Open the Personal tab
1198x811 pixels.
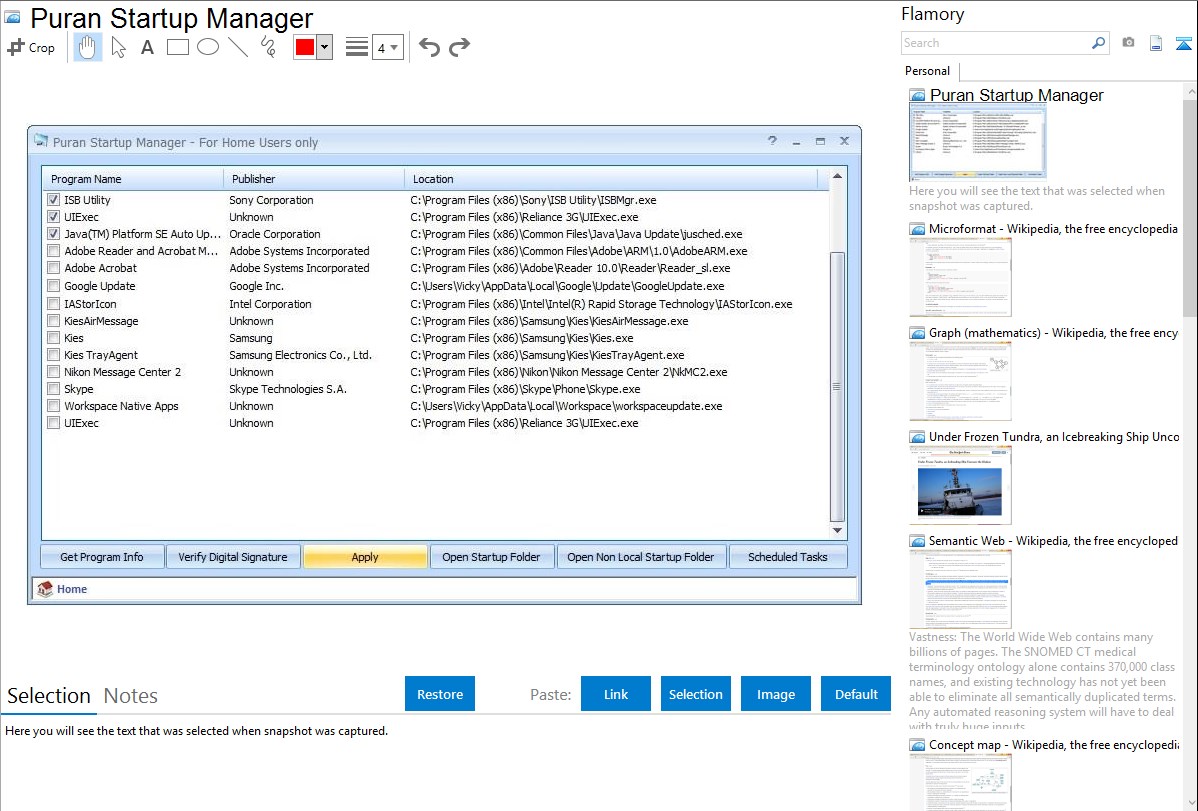(927, 71)
